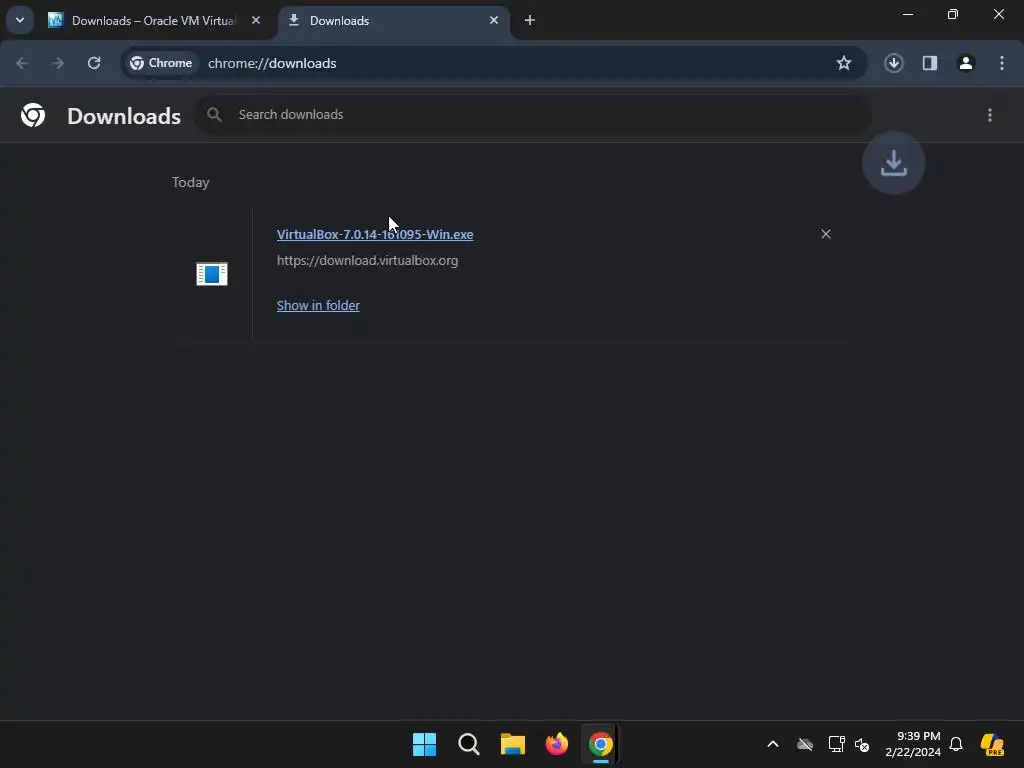The height and width of the screenshot is (768, 1024).
Task: Launch Firefox from the taskbar
Action: tap(556, 744)
